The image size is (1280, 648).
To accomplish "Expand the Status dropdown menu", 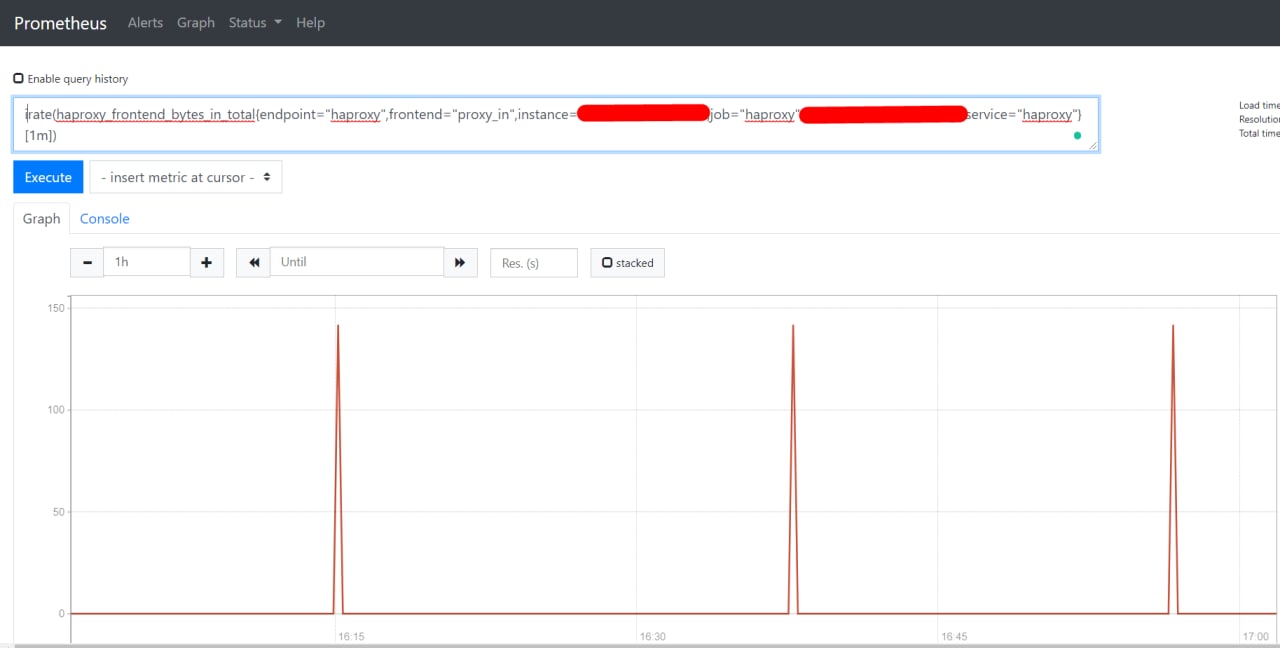I will tap(255, 23).
